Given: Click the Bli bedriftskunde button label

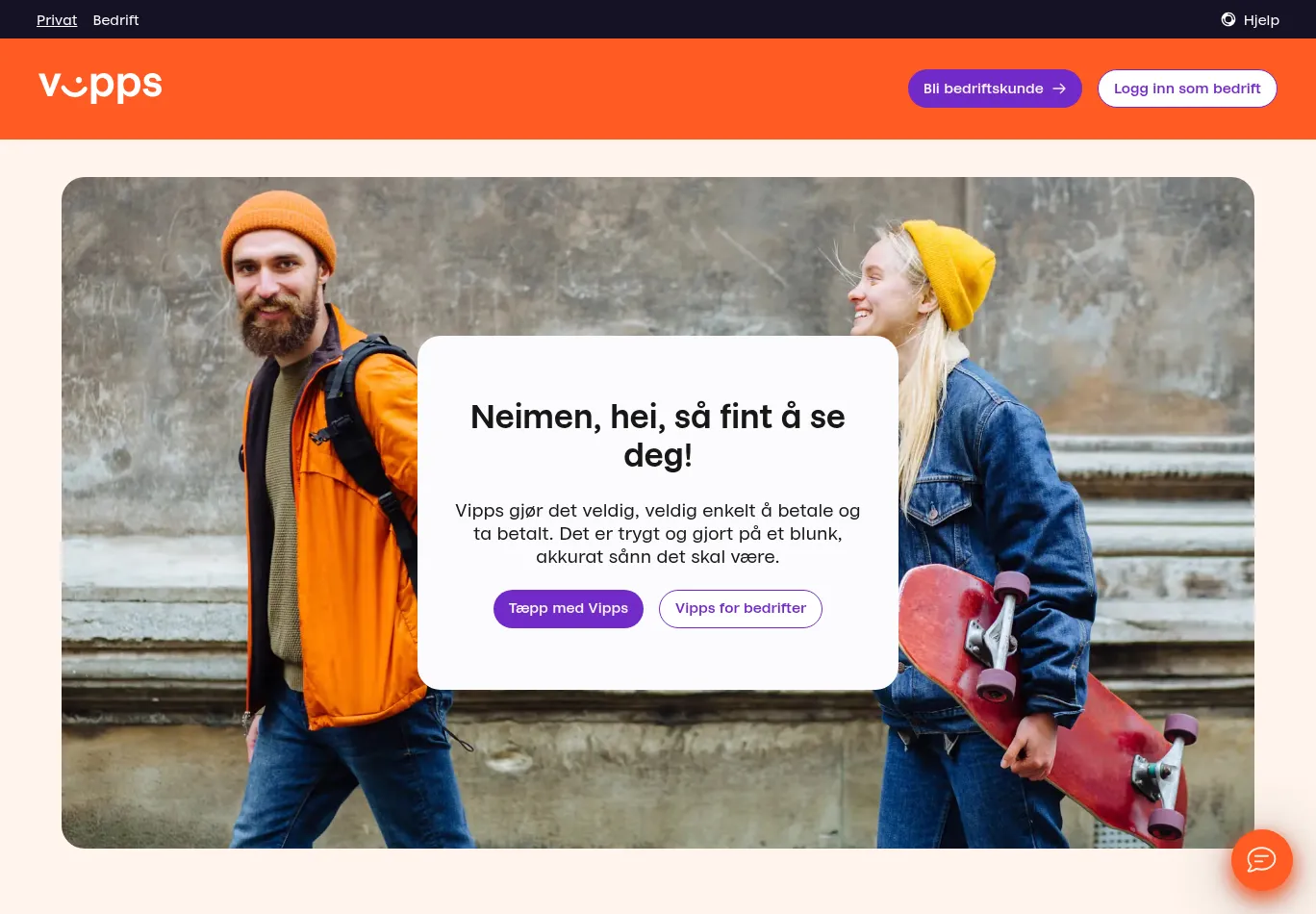Looking at the screenshot, I should coord(983,89).
